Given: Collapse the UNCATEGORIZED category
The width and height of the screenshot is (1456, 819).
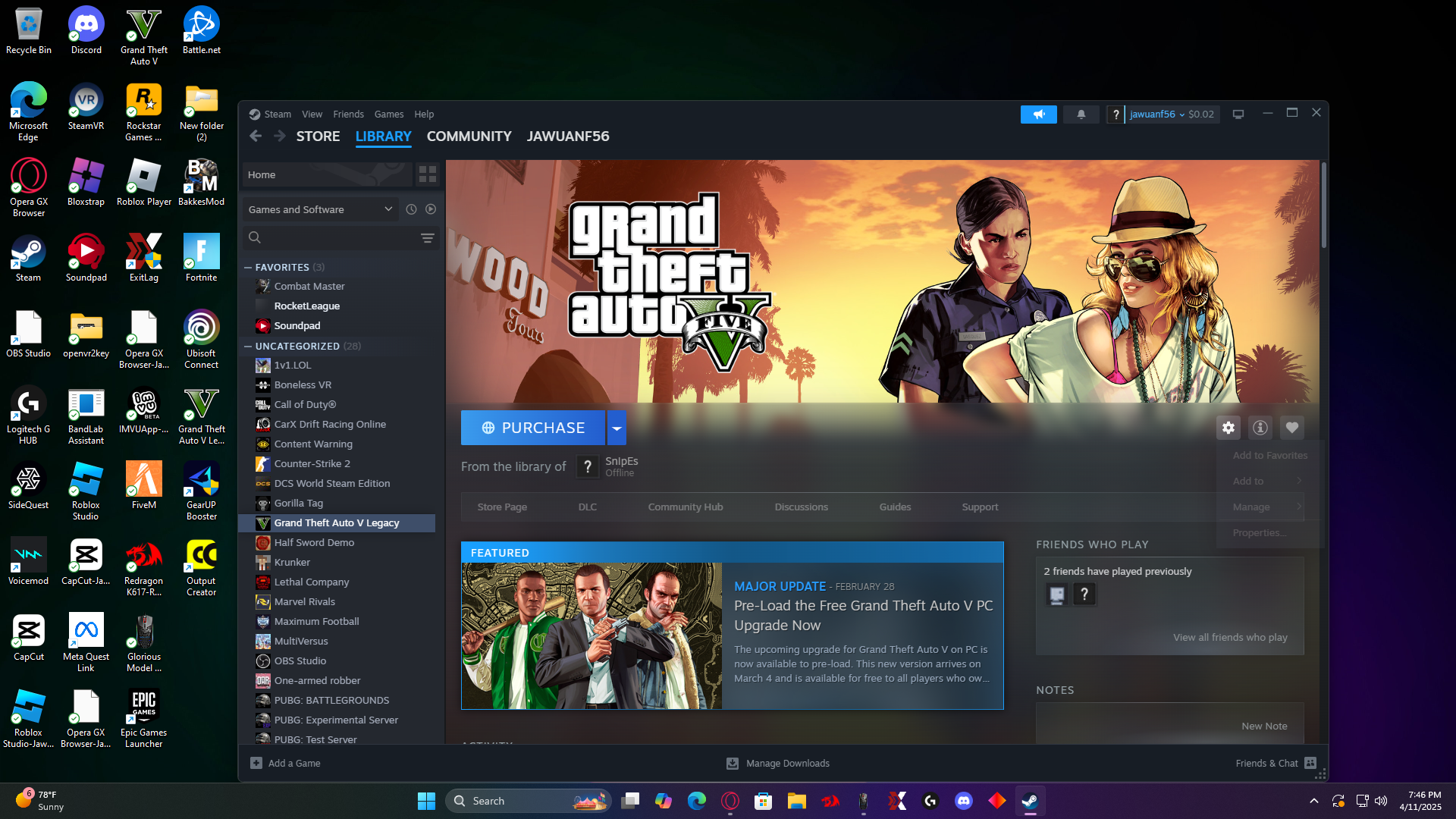Looking at the screenshot, I should pos(248,347).
